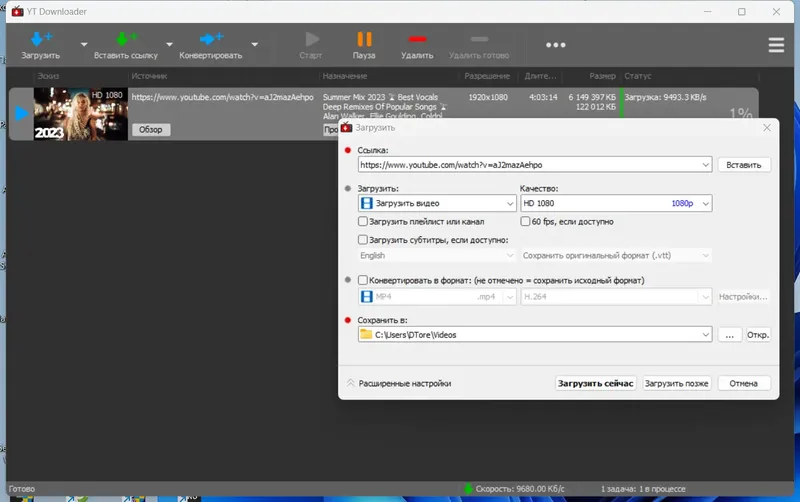Click the Отмена cancel button
Viewport: 800px width, 502px height.
pos(743,383)
